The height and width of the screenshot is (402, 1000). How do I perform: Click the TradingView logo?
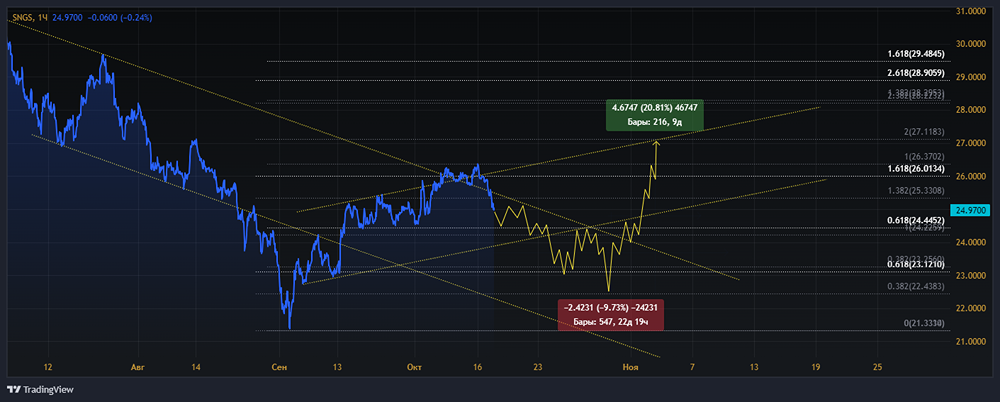coord(40,389)
